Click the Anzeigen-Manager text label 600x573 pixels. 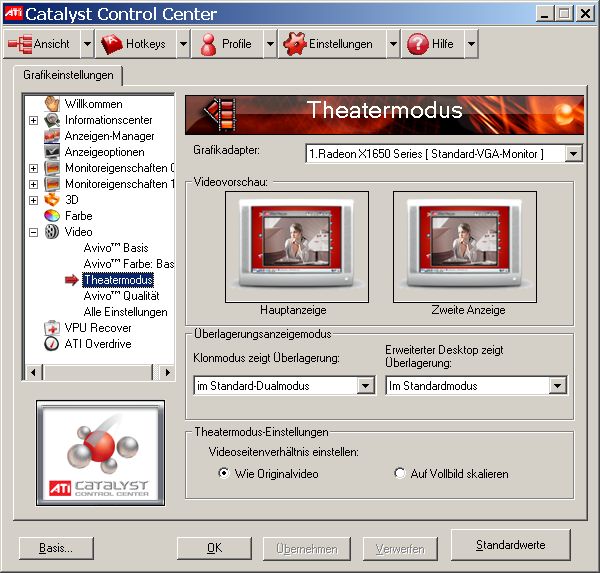click(109, 136)
